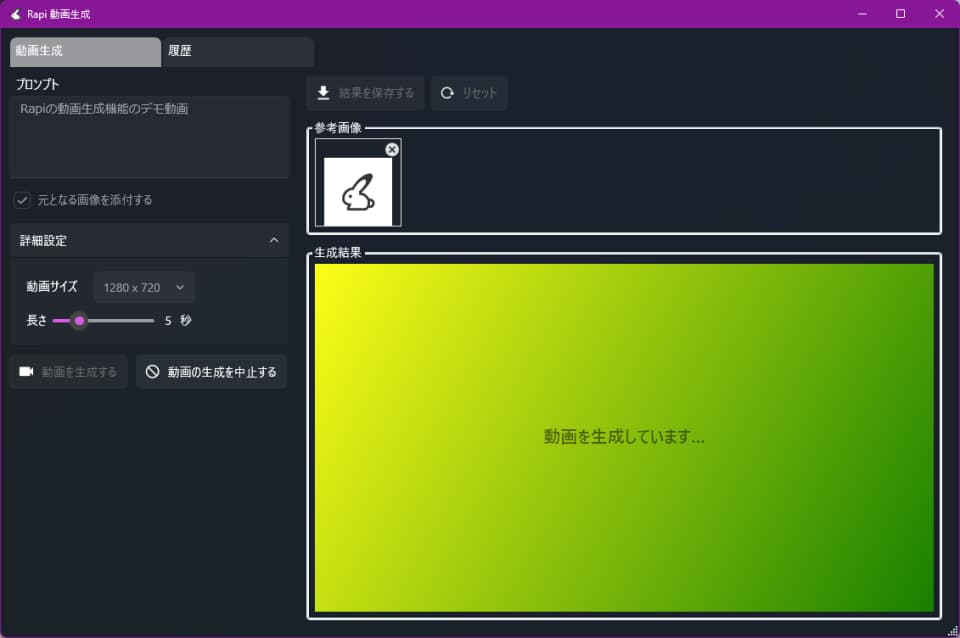Screen dimensions: 960x638
Task: Click the cancel icon on 動画の生成を中止する button
Action: (x=152, y=371)
